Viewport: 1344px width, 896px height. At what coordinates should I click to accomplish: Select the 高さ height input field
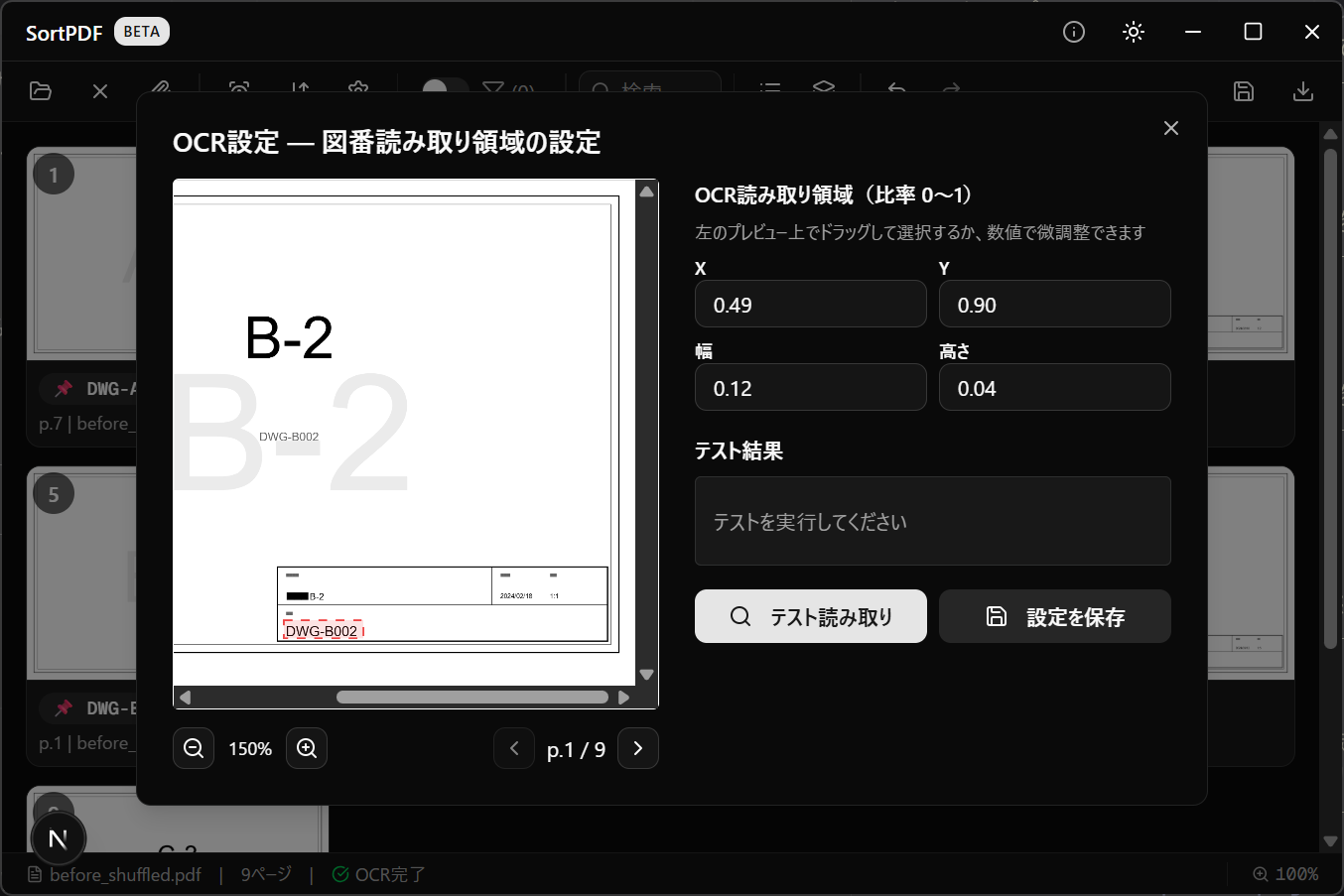1054,388
